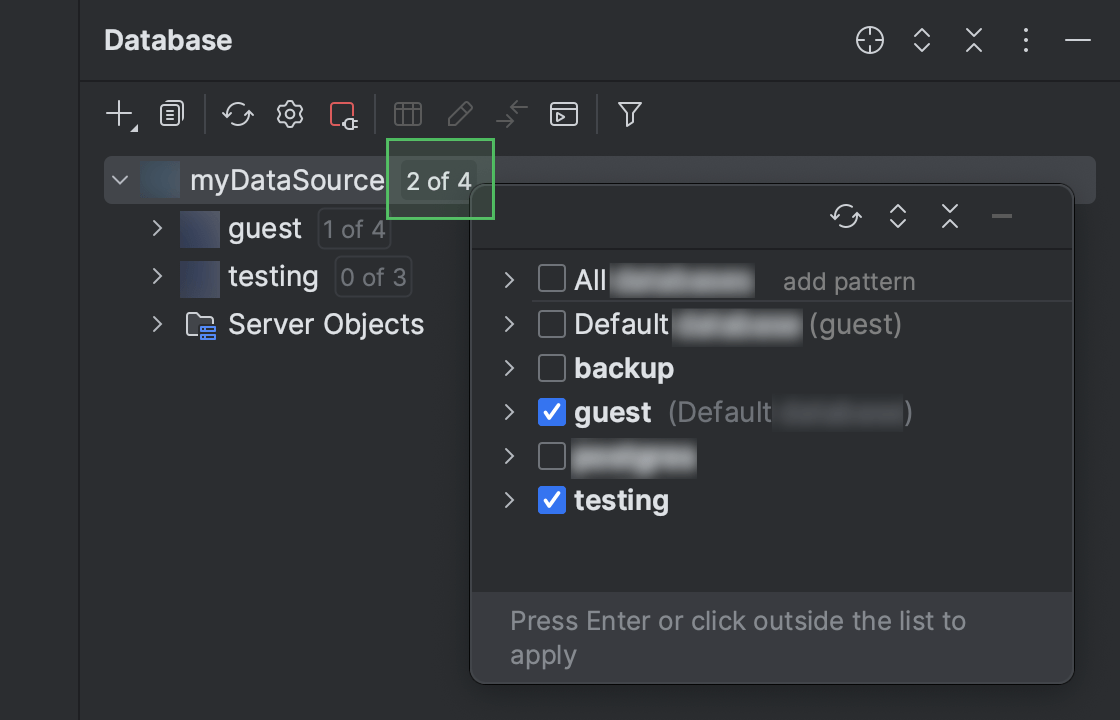Click the red Deactivate connection icon

[x=343, y=115]
